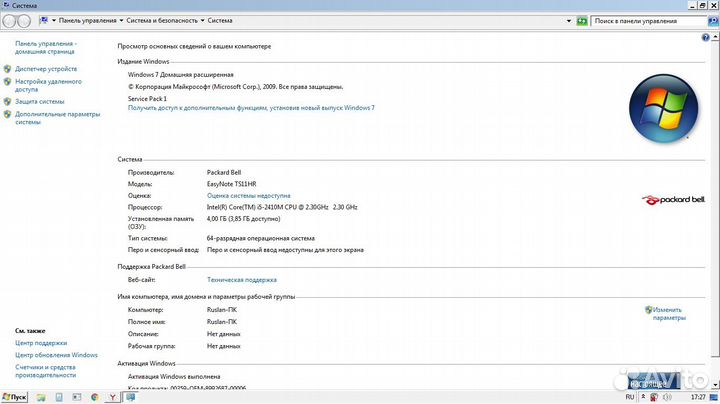Open the explorer folder icon on taskbar
The height and width of the screenshot is (404, 720).
coord(41,397)
